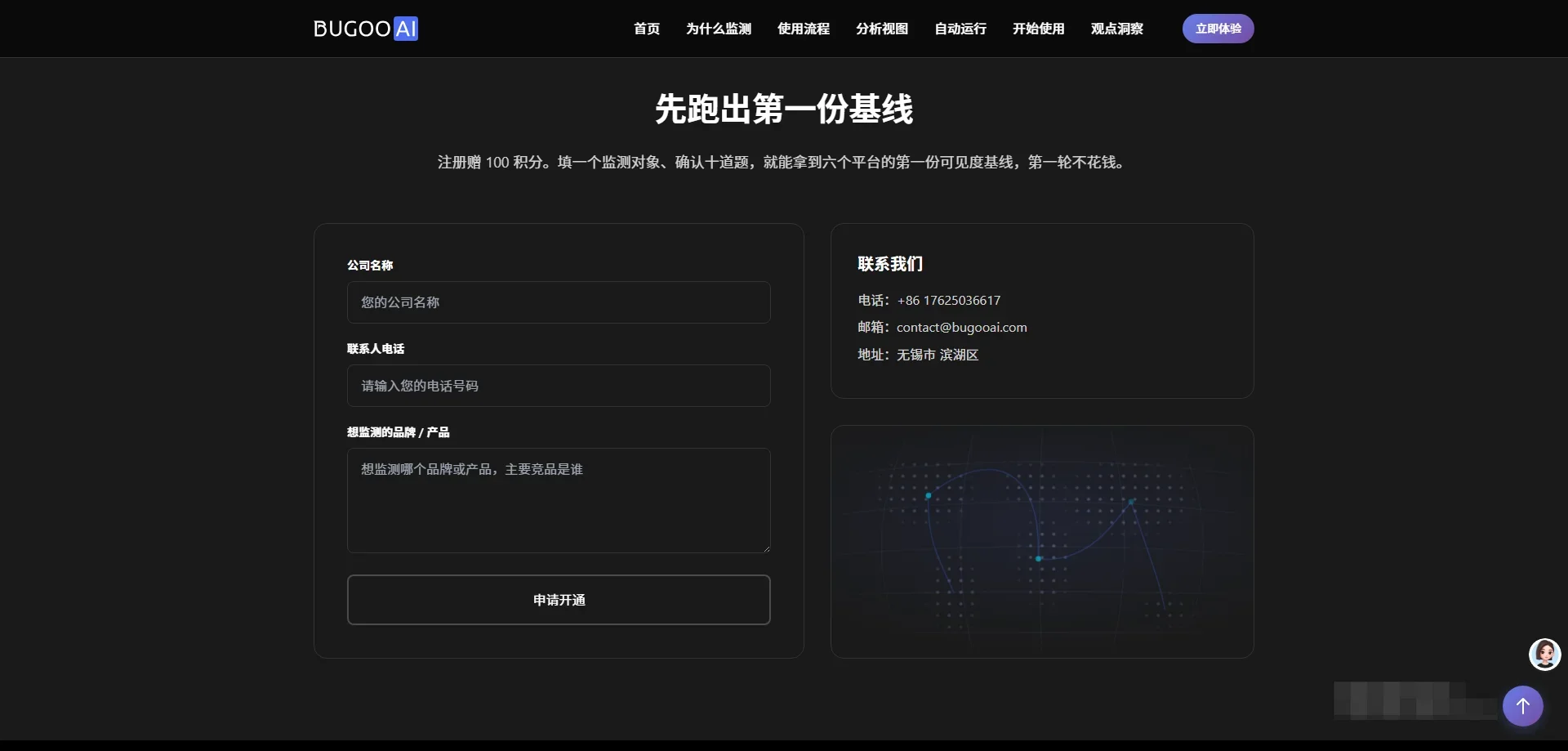Click the BUGOO AI logo
Viewport: 1568px width, 751px height.
(x=366, y=29)
